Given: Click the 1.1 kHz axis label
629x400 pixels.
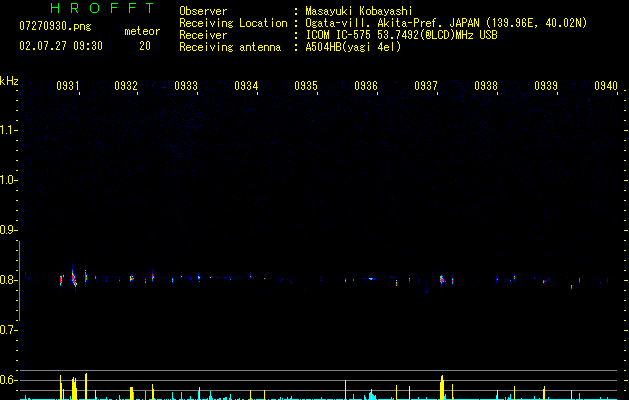Looking at the screenshot, I should click(x=9, y=130).
